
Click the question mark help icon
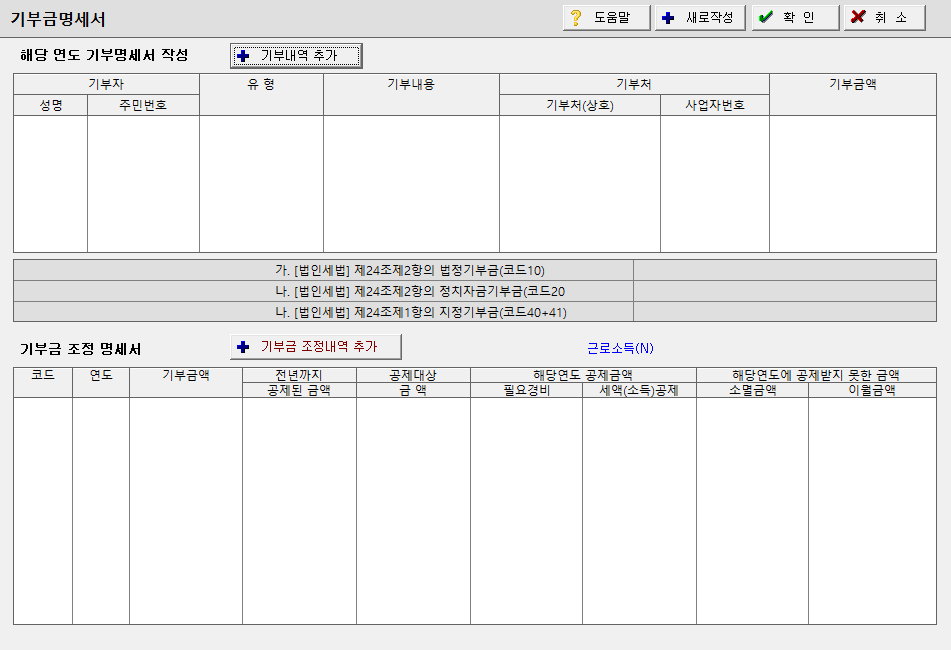[576, 18]
